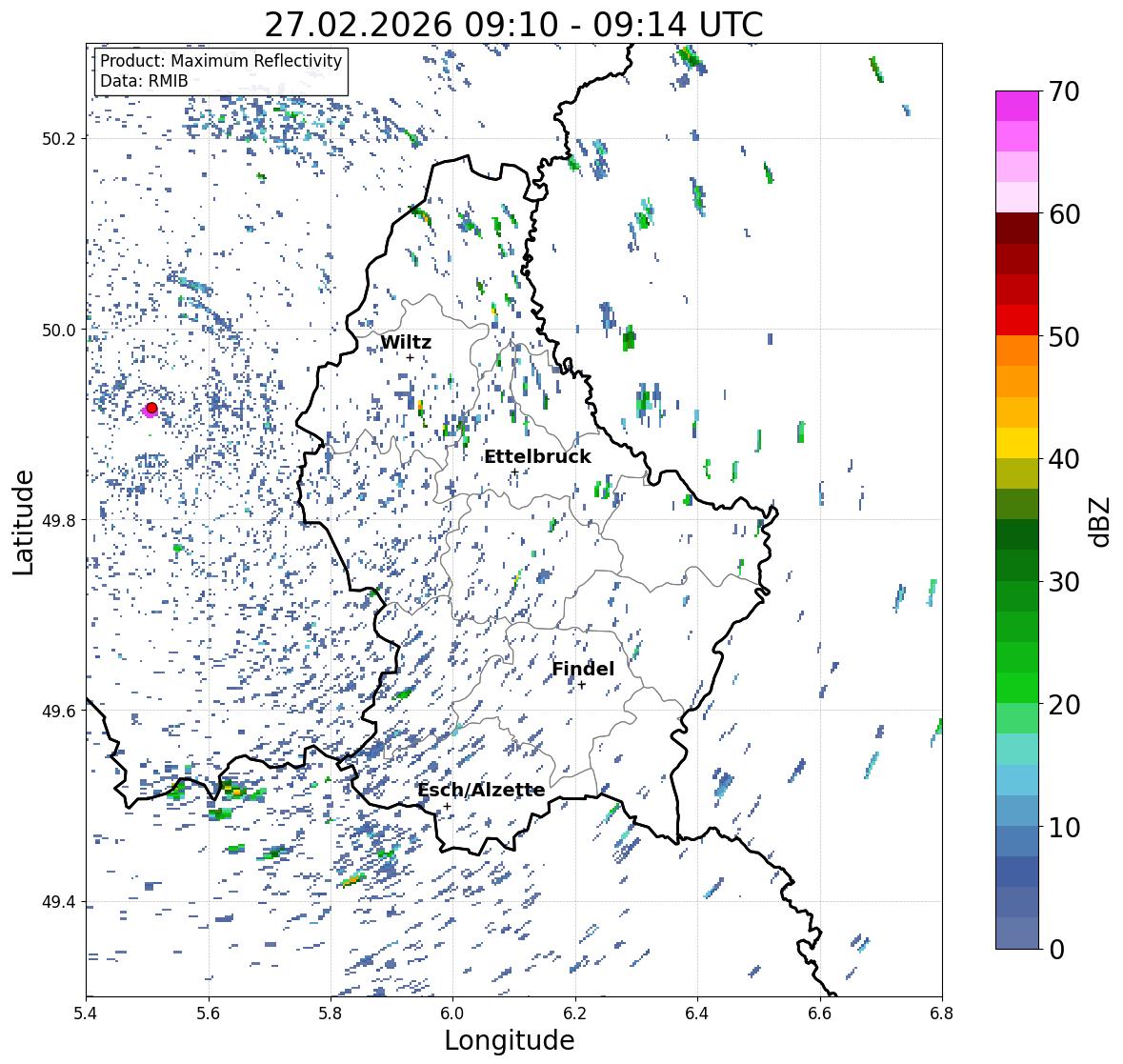Screen dimensions: 1123x1064
Task: Click colorbar tick label 10
Action: pyautogui.click(x=1064, y=828)
